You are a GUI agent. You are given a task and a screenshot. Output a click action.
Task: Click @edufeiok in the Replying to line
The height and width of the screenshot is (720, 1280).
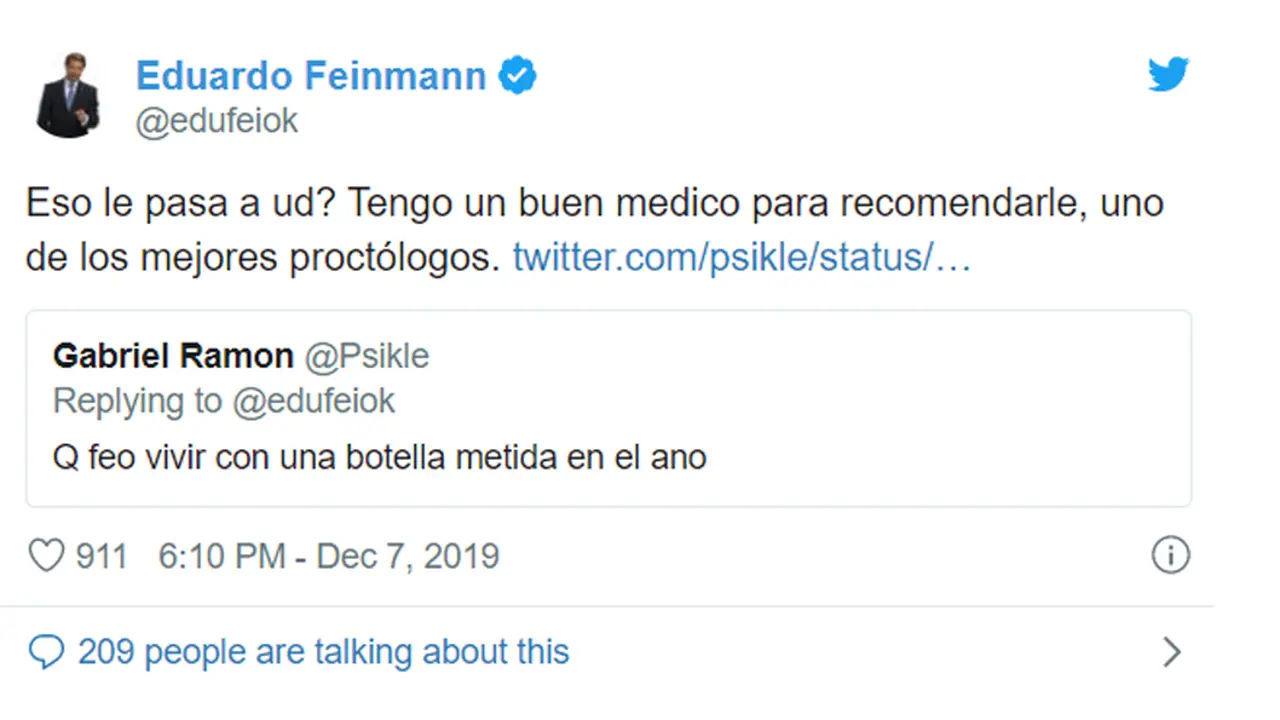click(x=313, y=401)
